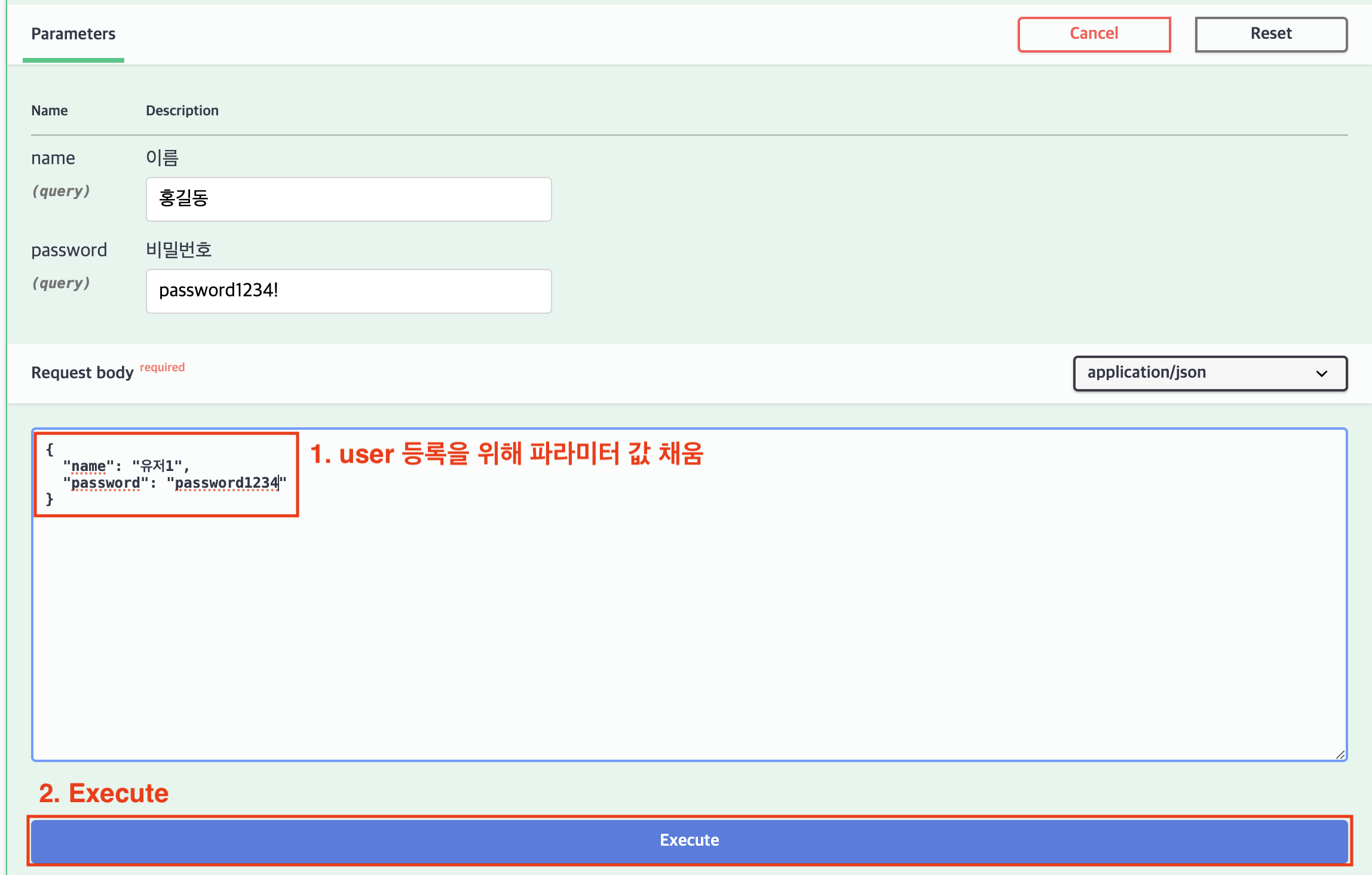Click the Description column header
Viewport: 1372px width, 875px height.
(x=182, y=111)
